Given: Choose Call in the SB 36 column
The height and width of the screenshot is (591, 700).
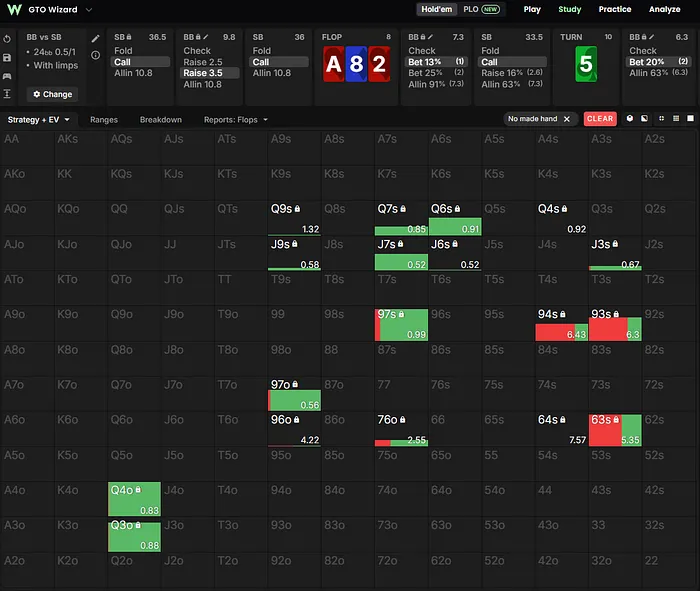Looking at the screenshot, I should click(279, 62).
